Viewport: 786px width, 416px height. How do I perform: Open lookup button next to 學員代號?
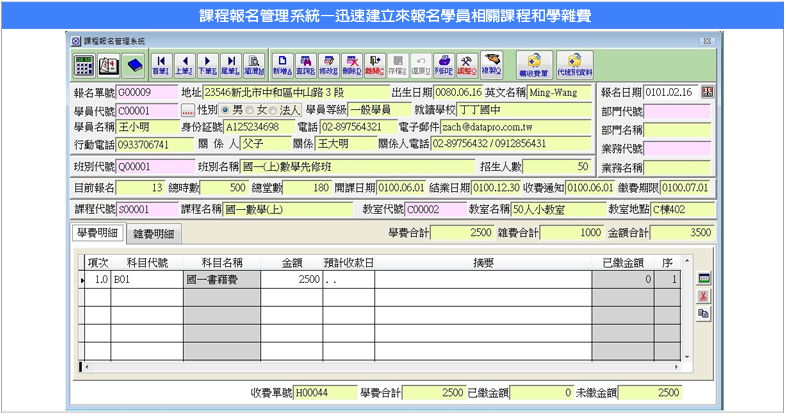click(x=188, y=110)
